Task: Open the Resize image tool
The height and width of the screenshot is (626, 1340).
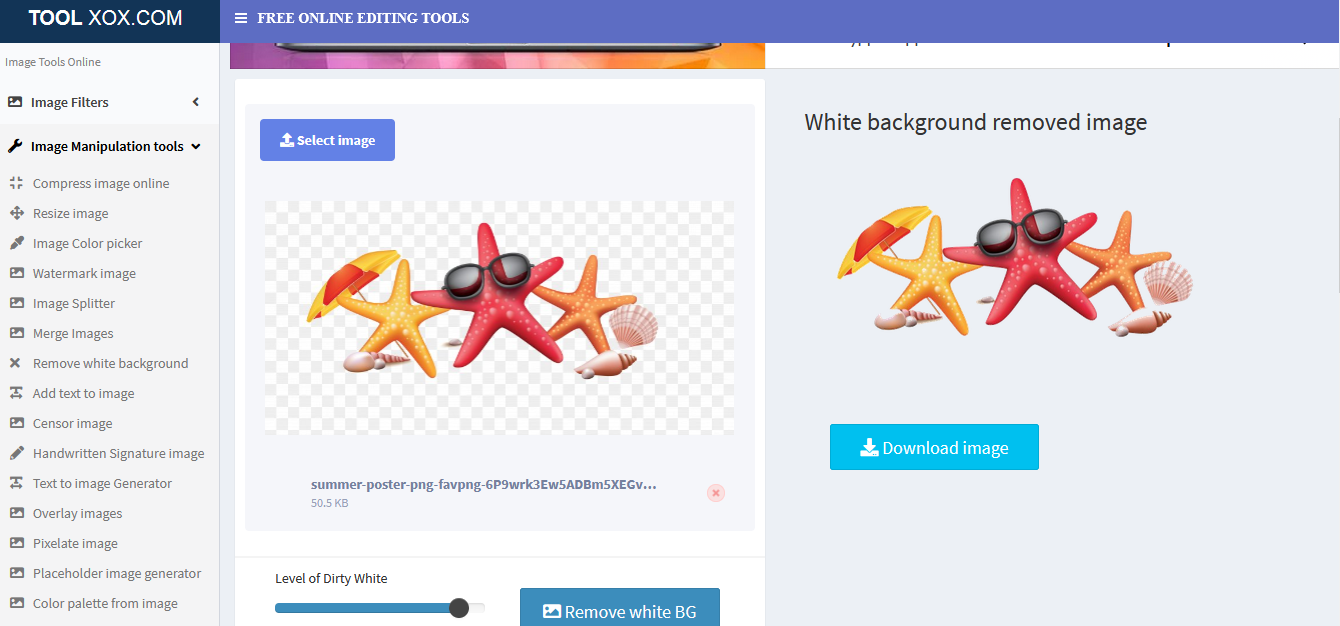Action: (70, 213)
